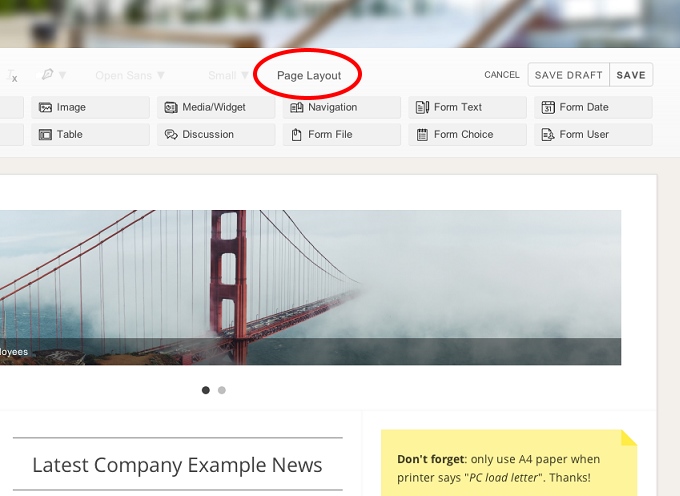Select the first slideshow indicator dot

point(206,390)
